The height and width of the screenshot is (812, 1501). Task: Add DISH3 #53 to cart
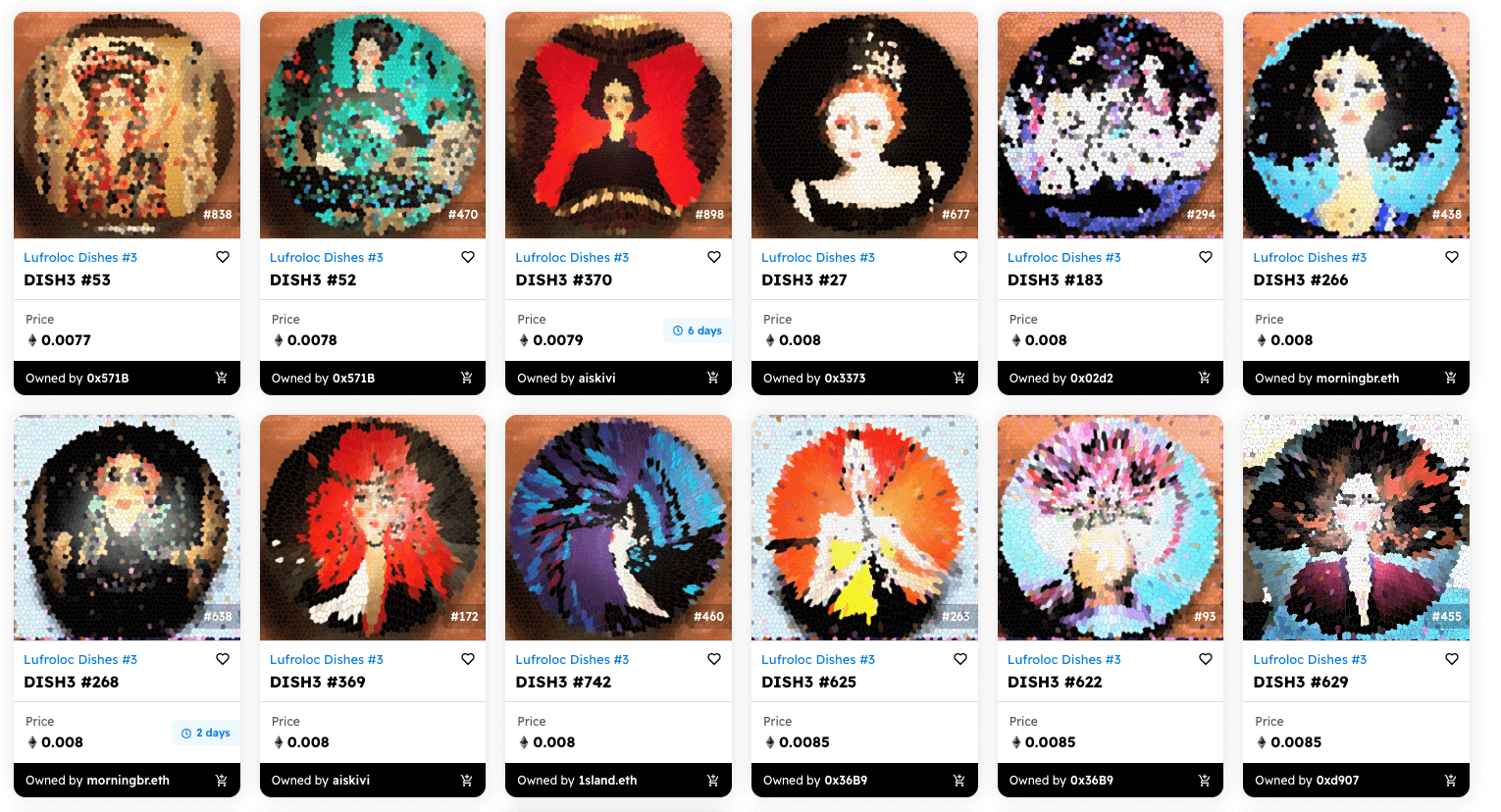[222, 378]
